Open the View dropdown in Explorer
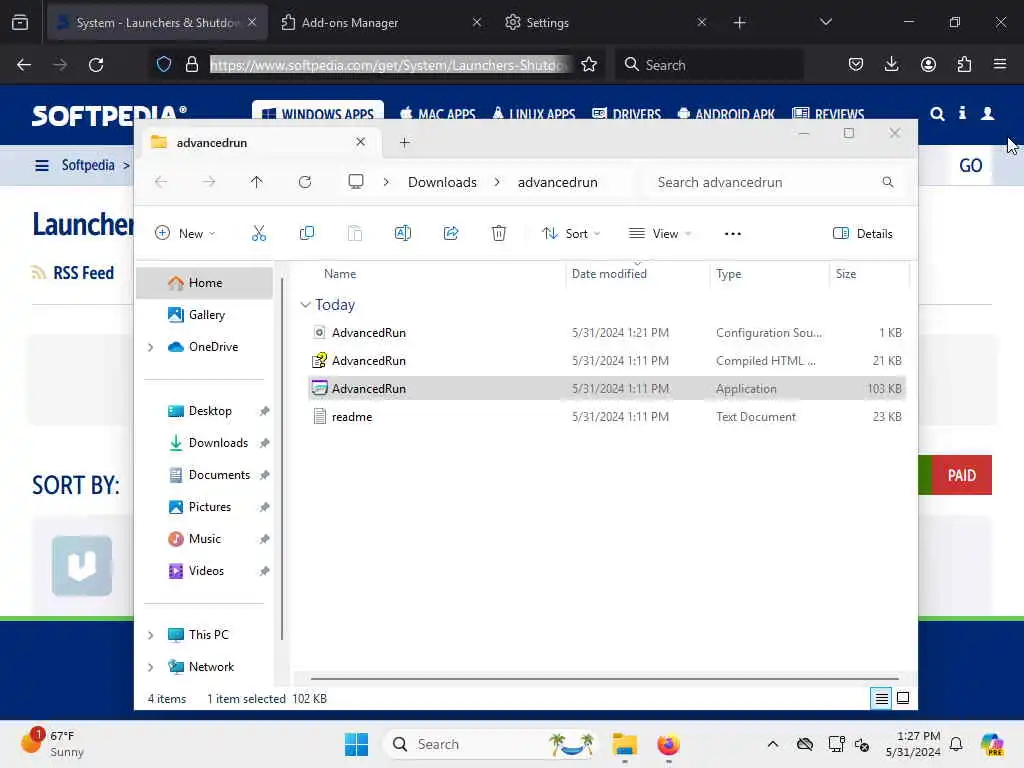The image size is (1024, 768). [660, 234]
